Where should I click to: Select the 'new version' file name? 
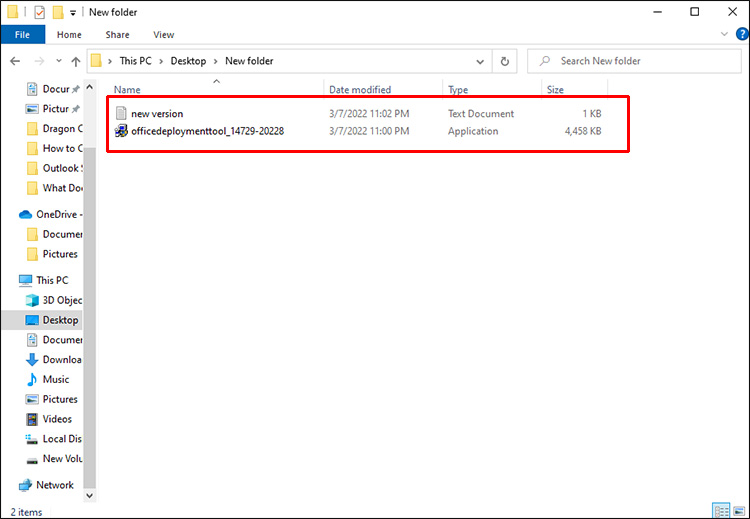point(157,114)
